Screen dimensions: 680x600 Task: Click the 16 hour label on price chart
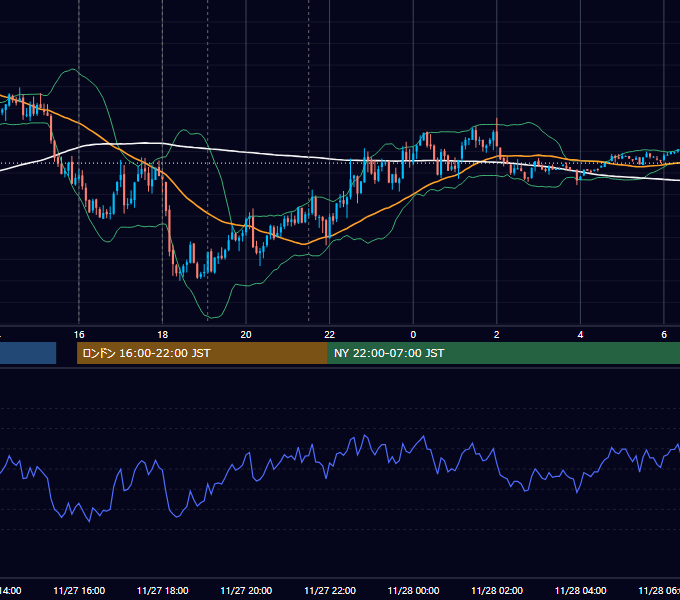79,335
